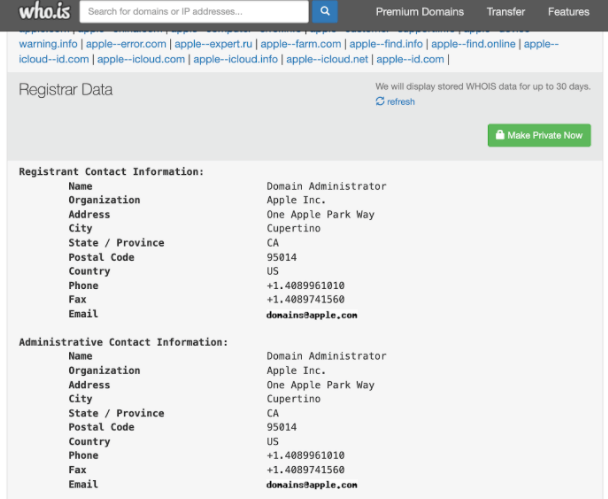Click the registrant Organization value Apple Inc.

point(296,200)
